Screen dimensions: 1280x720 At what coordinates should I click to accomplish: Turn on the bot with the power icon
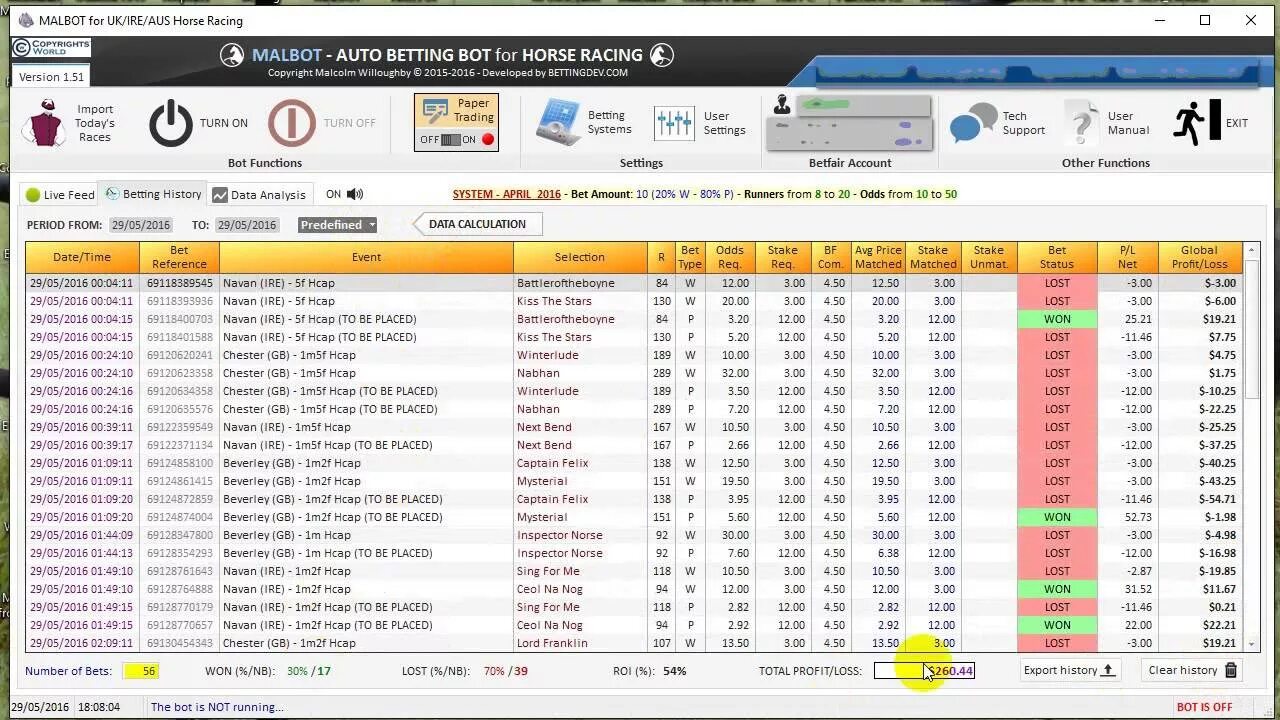(x=171, y=124)
